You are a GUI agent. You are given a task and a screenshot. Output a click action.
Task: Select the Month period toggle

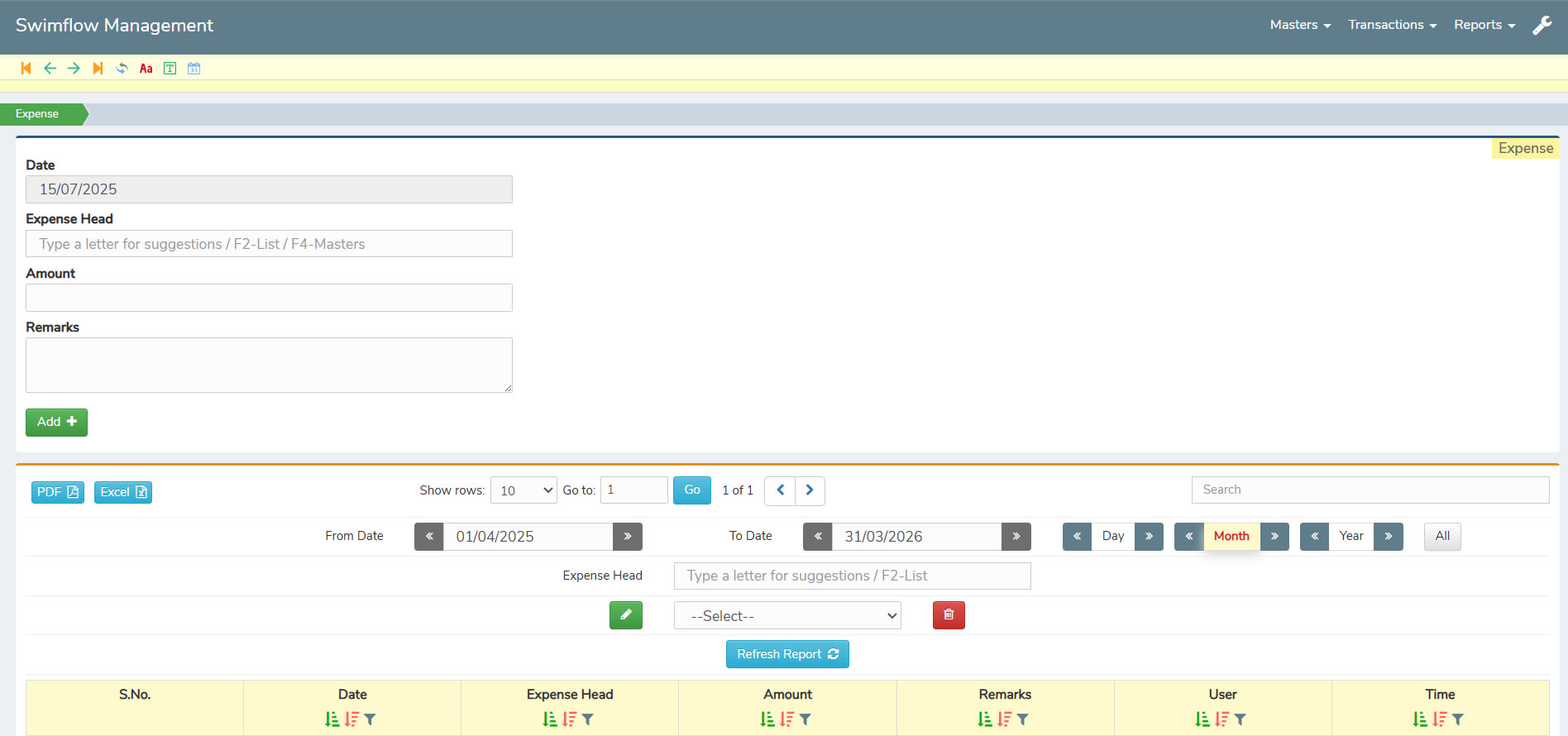pos(1231,537)
